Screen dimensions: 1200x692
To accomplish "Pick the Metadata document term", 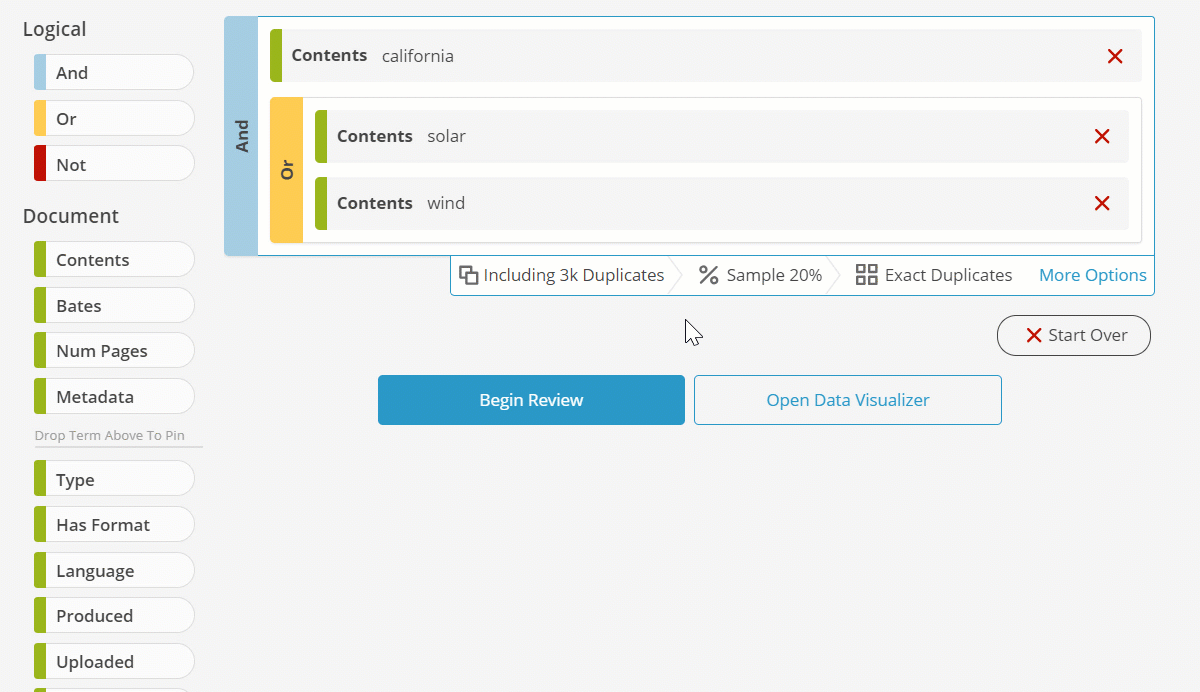I will pos(95,397).
